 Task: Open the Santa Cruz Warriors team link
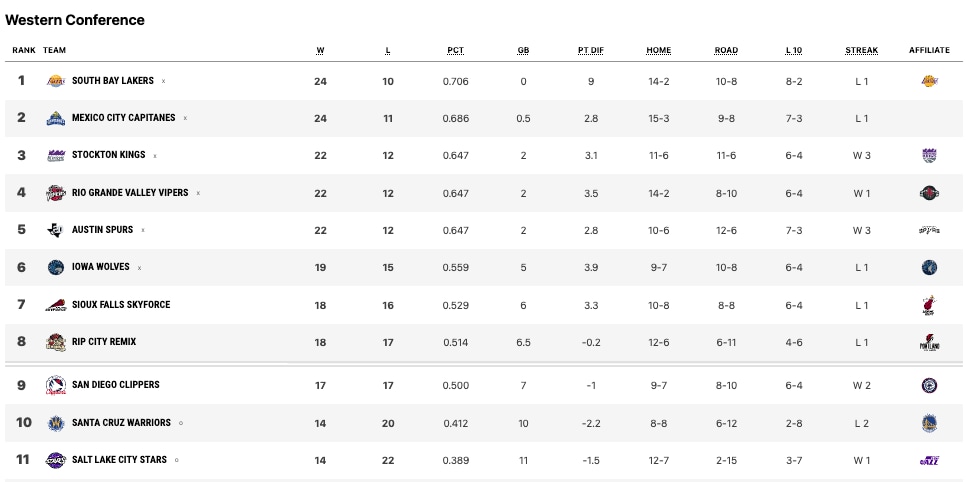pos(121,423)
